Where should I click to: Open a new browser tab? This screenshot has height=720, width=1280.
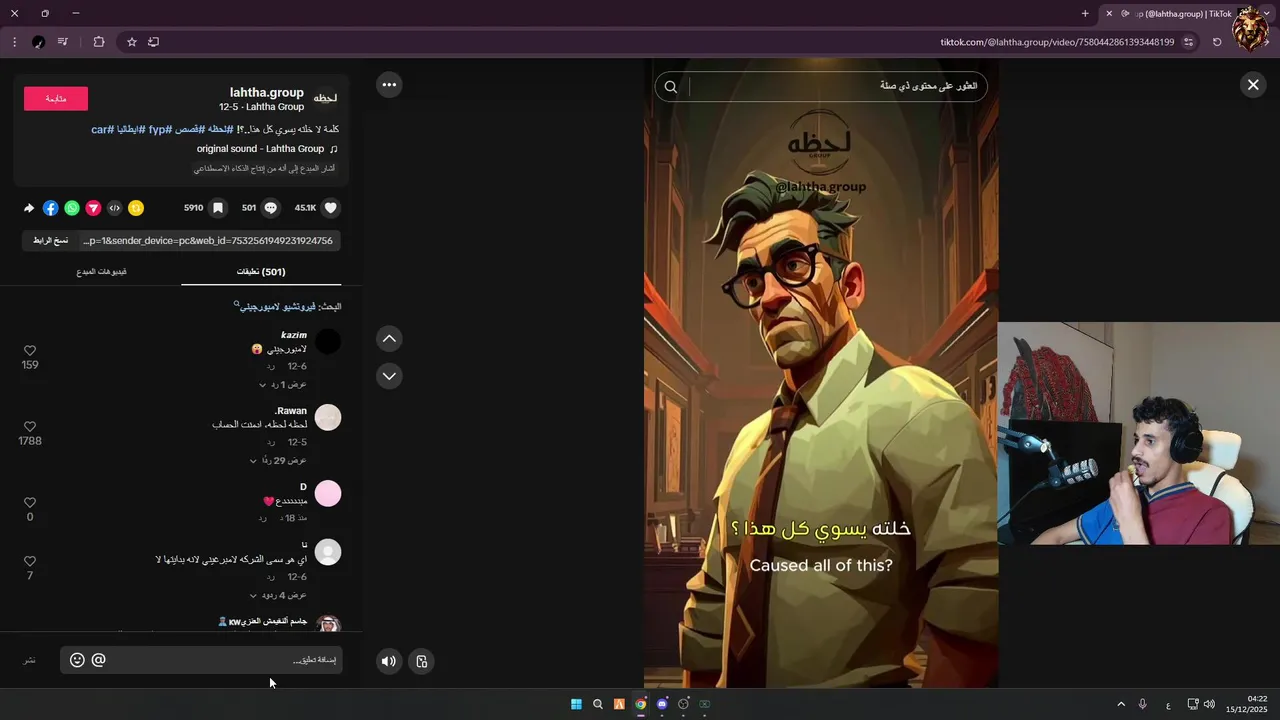(x=1085, y=14)
